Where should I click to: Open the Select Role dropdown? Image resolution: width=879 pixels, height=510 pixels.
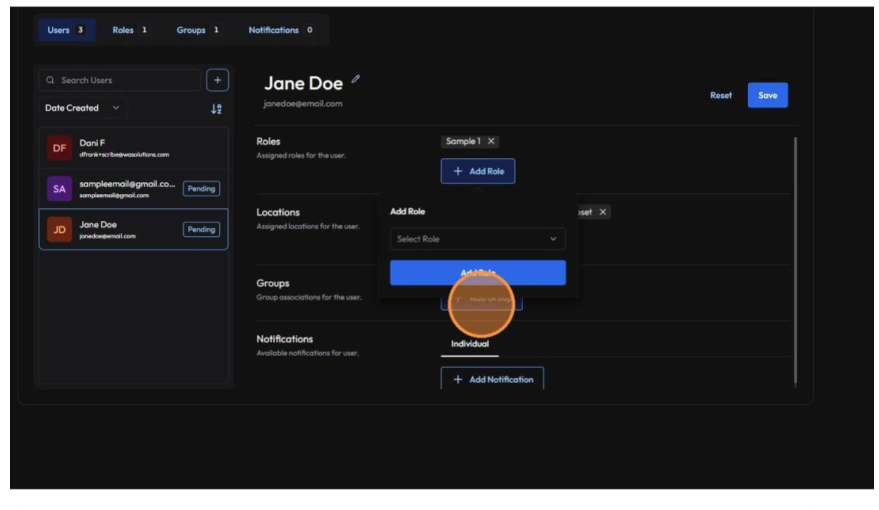[x=478, y=239]
